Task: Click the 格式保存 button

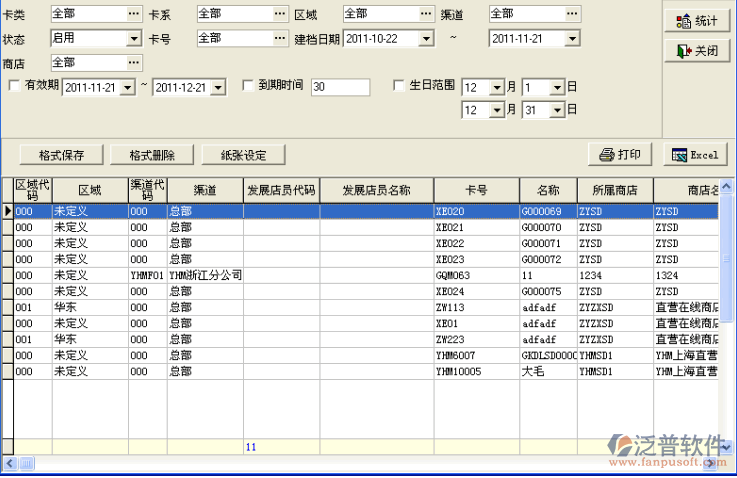Action: (61, 155)
